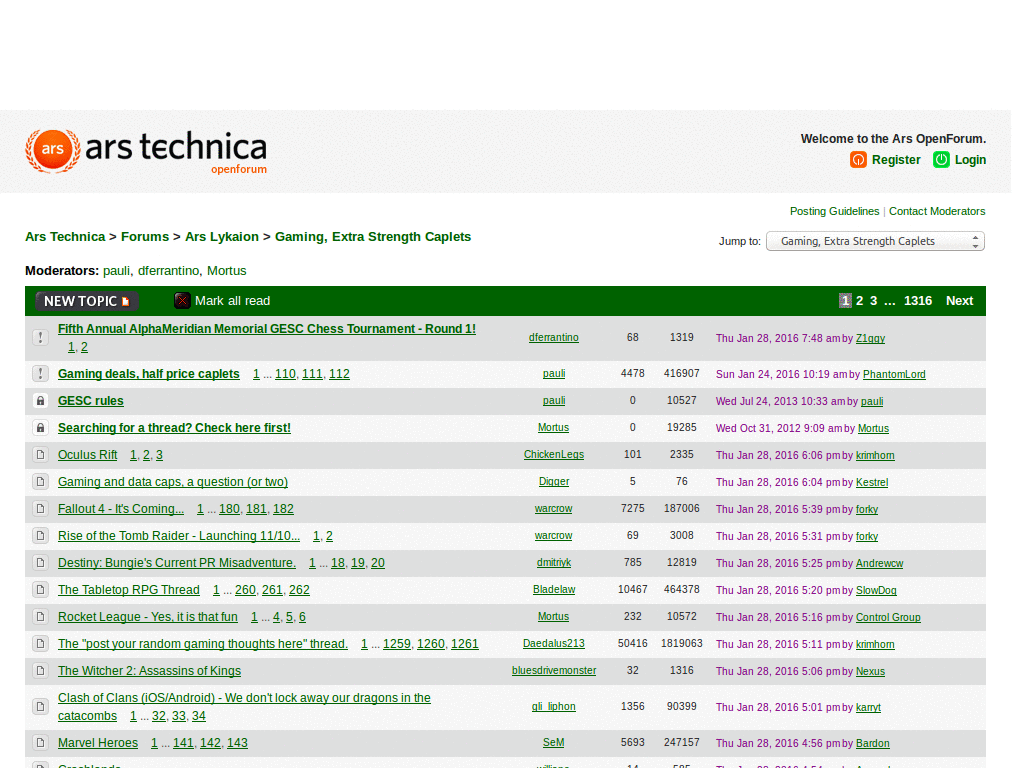Select page 1316 in pagination
The height and width of the screenshot is (768, 1024).
pyautogui.click(x=918, y=300)
